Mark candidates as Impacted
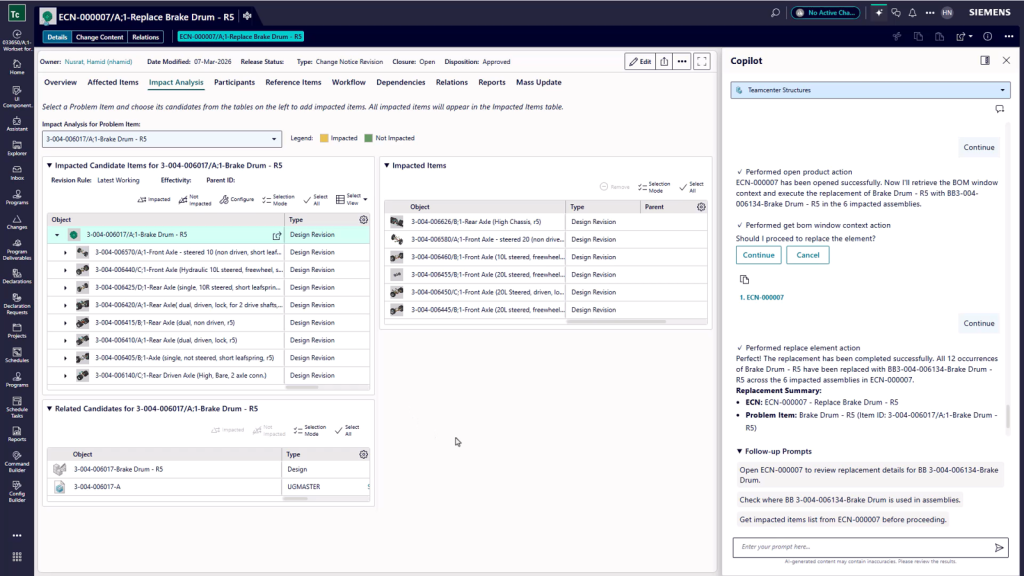 tap(154, 200)
